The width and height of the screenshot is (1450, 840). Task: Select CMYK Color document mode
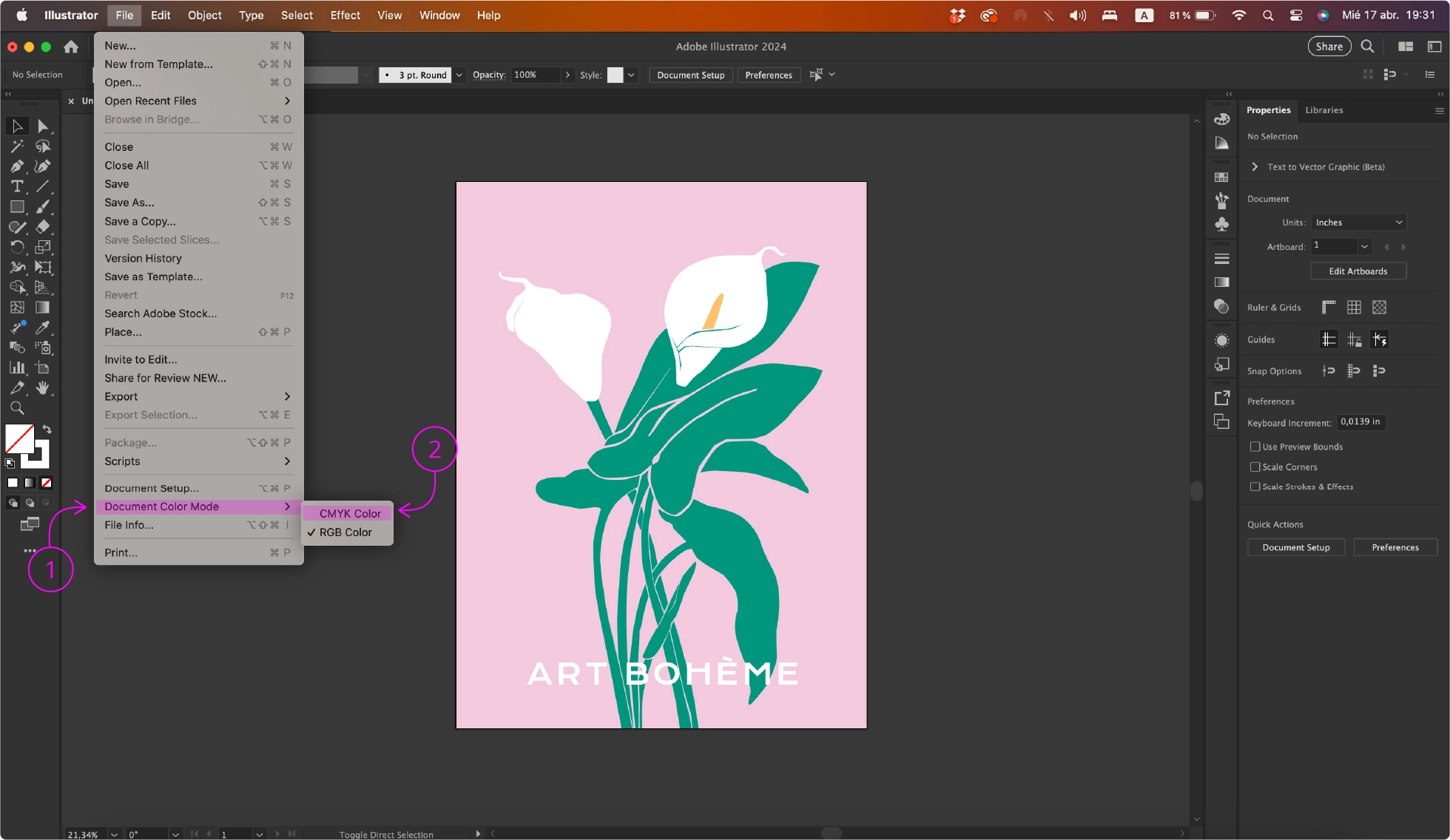[349, 513]
